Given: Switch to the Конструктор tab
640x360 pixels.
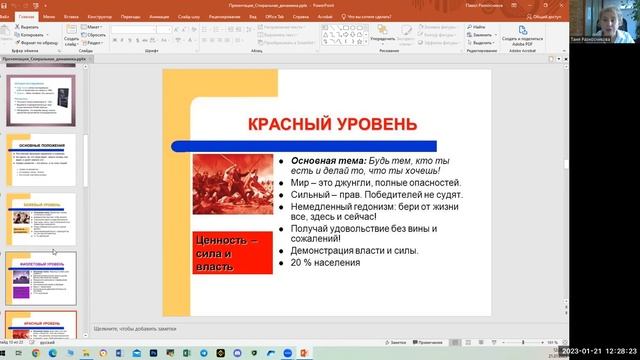Looking at the screenshot, I should click(99, 17).
